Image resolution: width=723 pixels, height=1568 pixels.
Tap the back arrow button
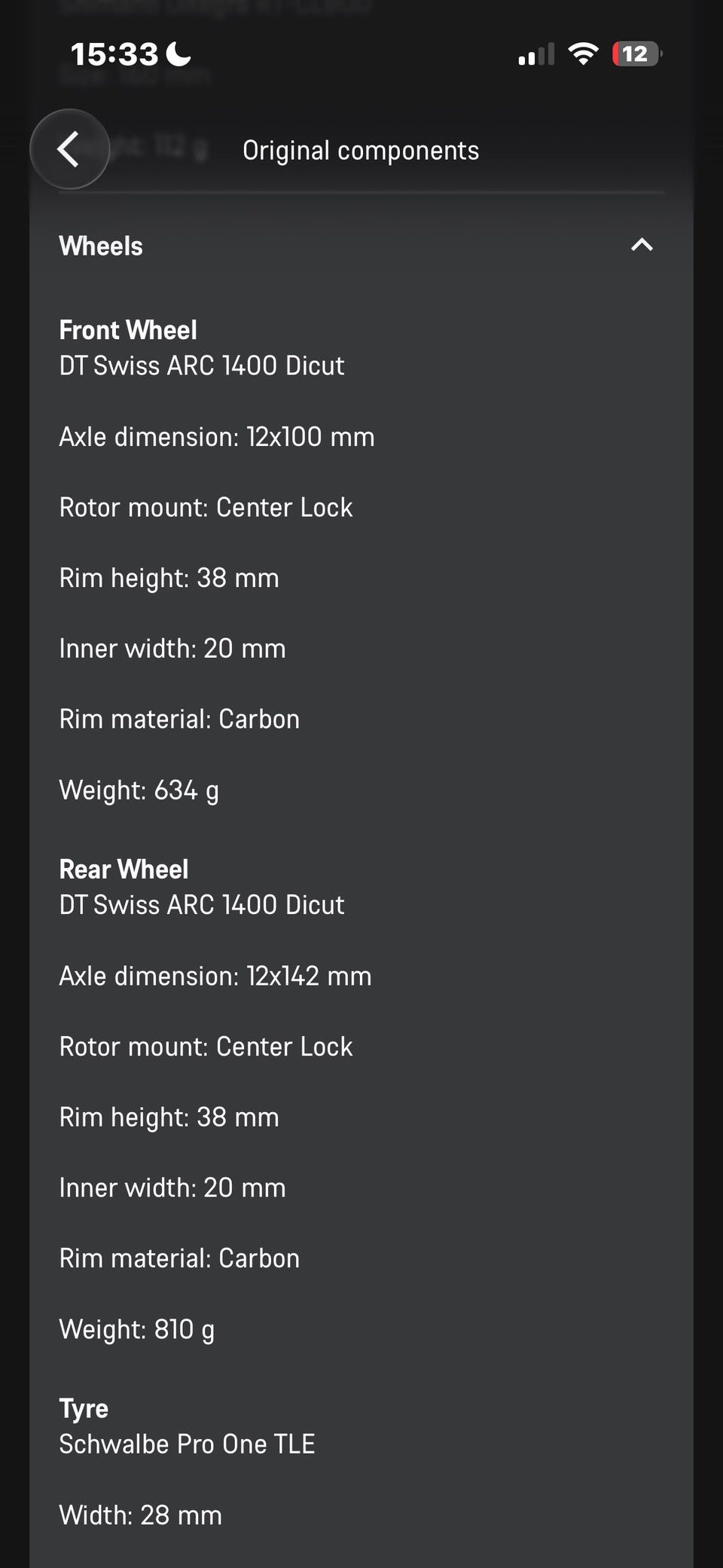coord(69,149)
